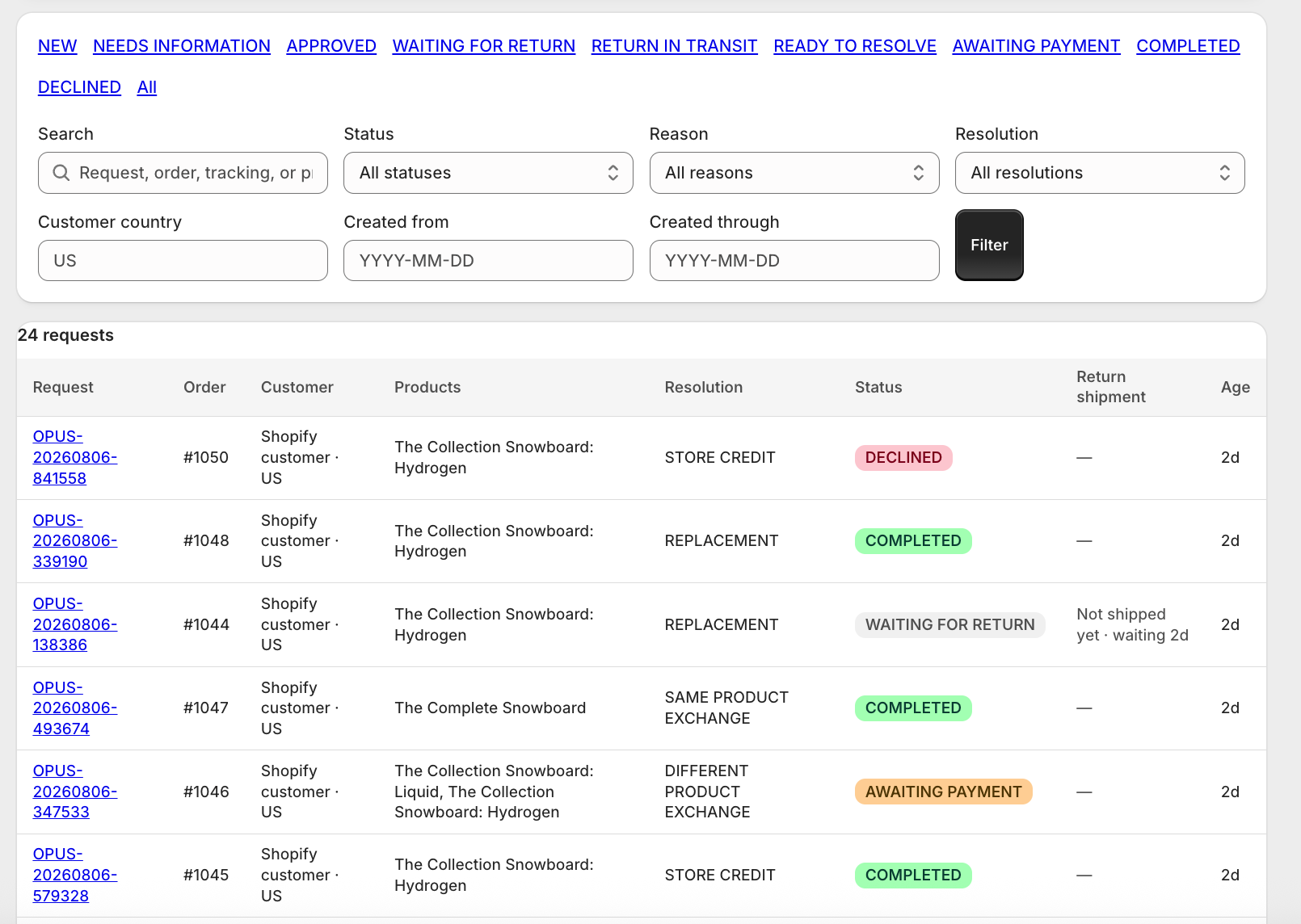Open request OPUS-20260806-138386
Screen dimensions: 1301x924
[x=75, y=624]
